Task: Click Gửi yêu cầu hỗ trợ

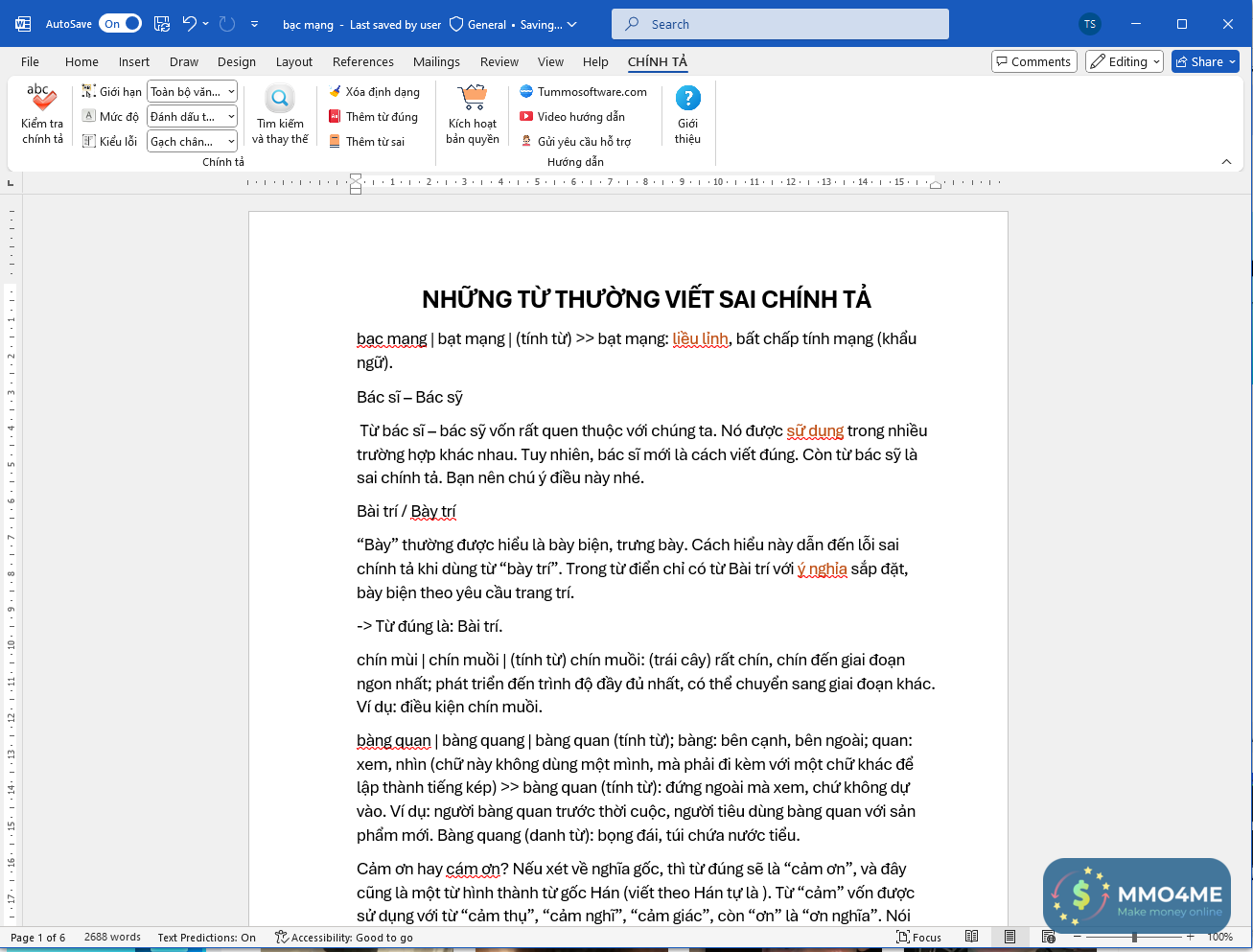Action: click(575, 142)
